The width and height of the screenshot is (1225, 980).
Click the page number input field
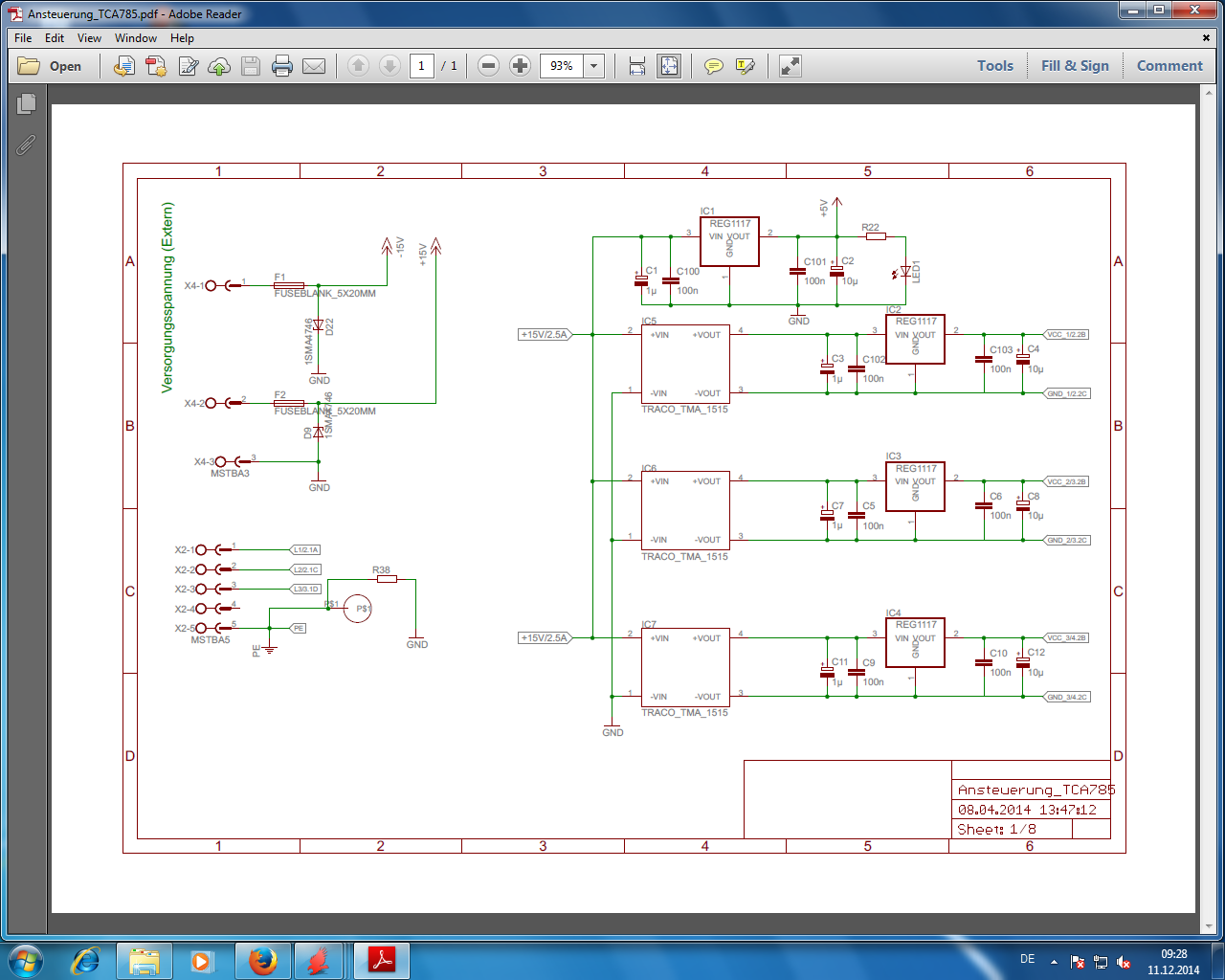click(x=421, y=66)
